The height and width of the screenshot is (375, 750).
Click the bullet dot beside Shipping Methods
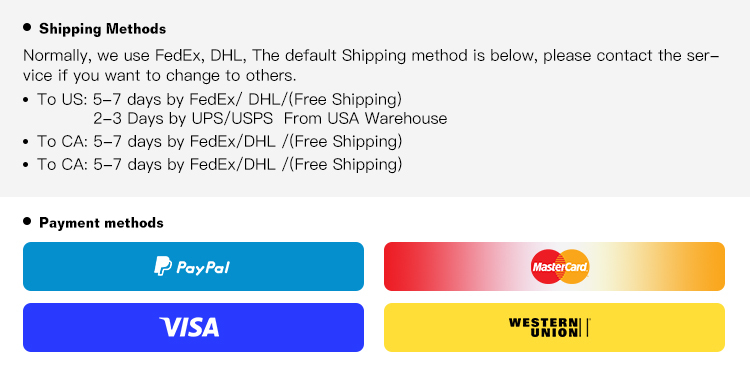pyautogui.click(x=27, y=27)
